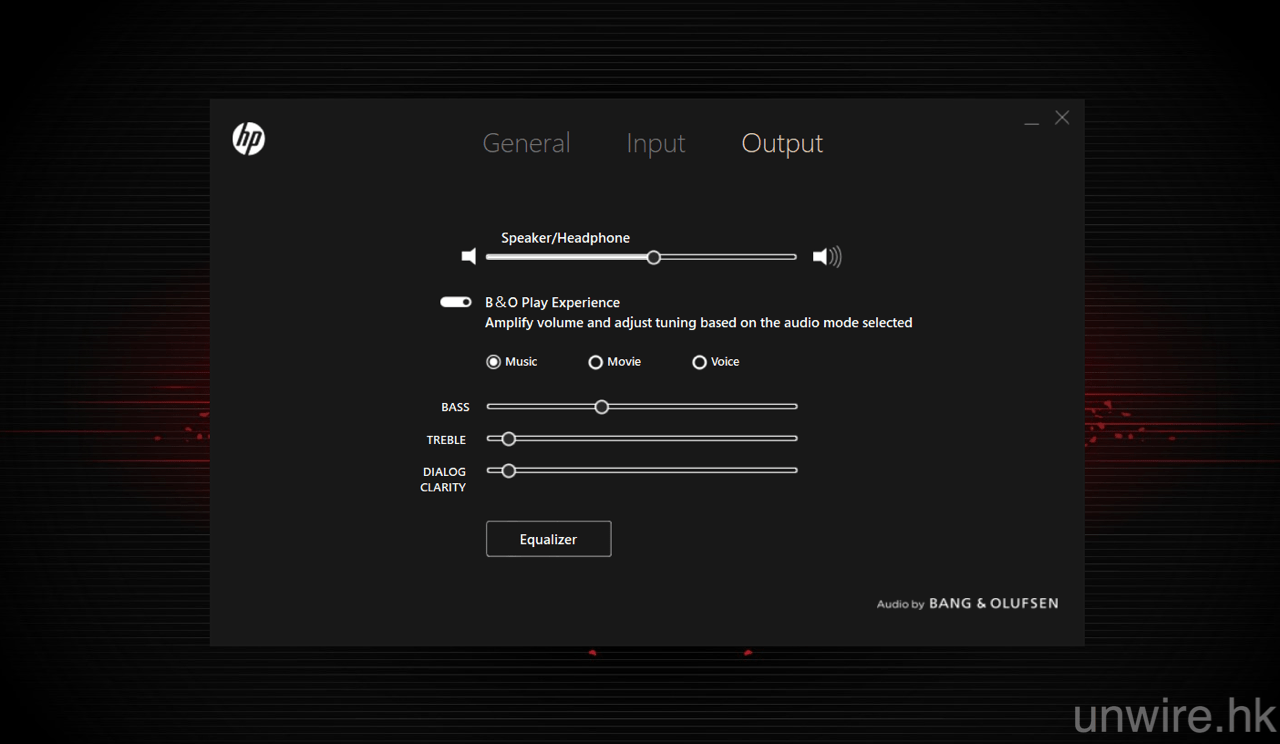Select the Output tab

coord(782,143)
